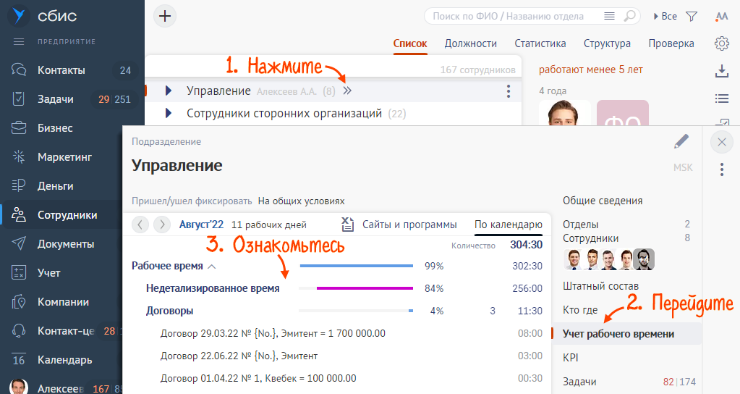
Task: Switch to the Статистика tab
Action: pos(540,43)
